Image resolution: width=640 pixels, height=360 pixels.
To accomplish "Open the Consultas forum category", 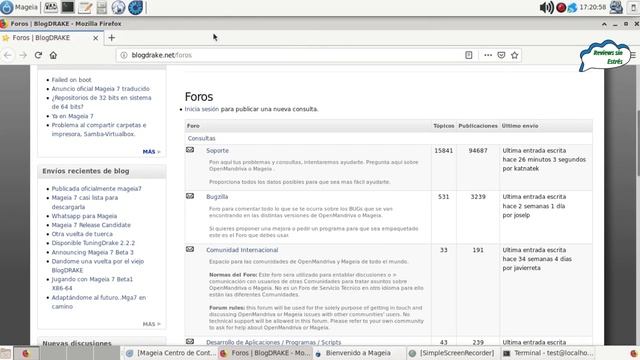I will point(201,138).
